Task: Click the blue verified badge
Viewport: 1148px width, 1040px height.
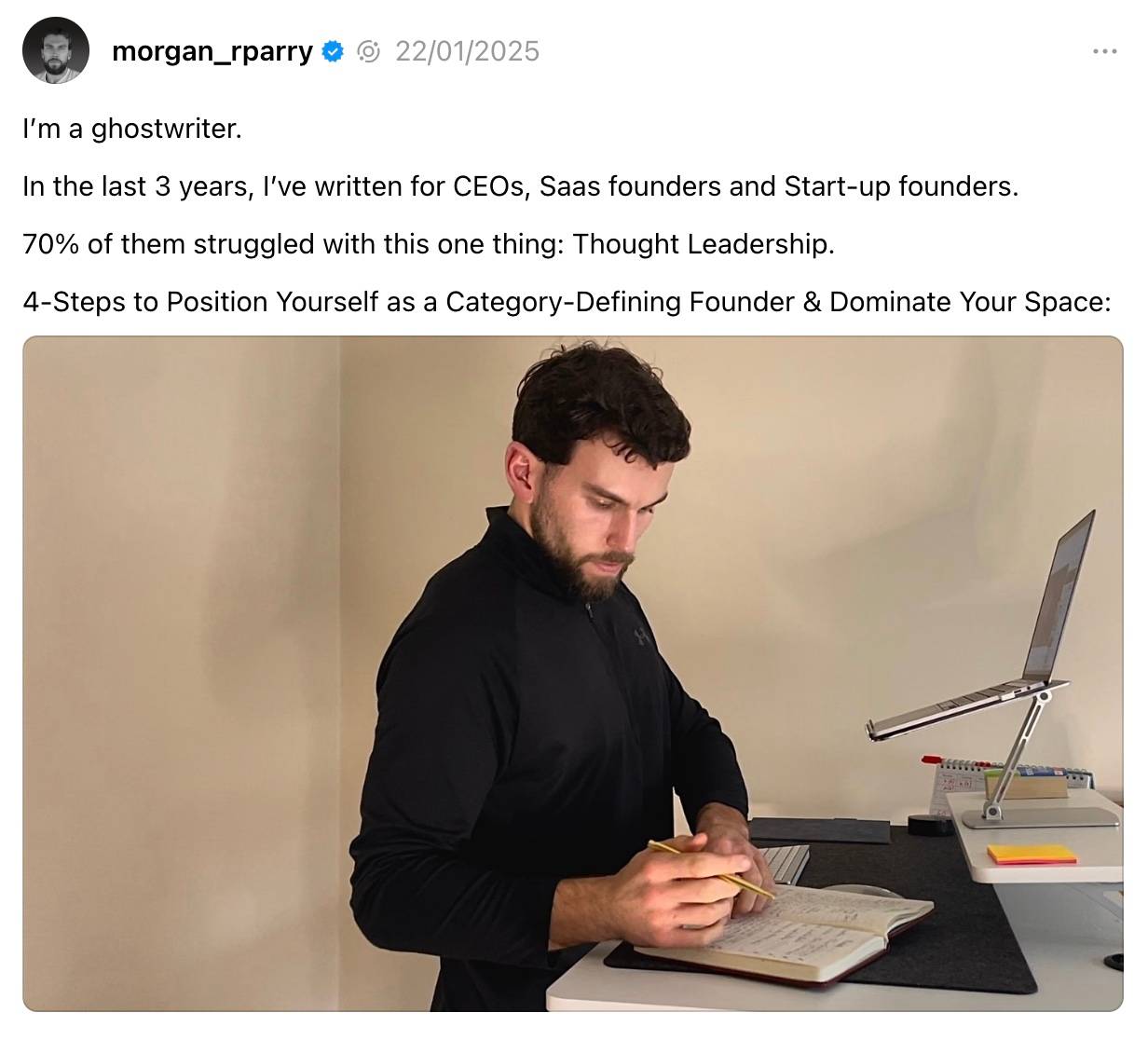Action: click(x=333, y=51)
